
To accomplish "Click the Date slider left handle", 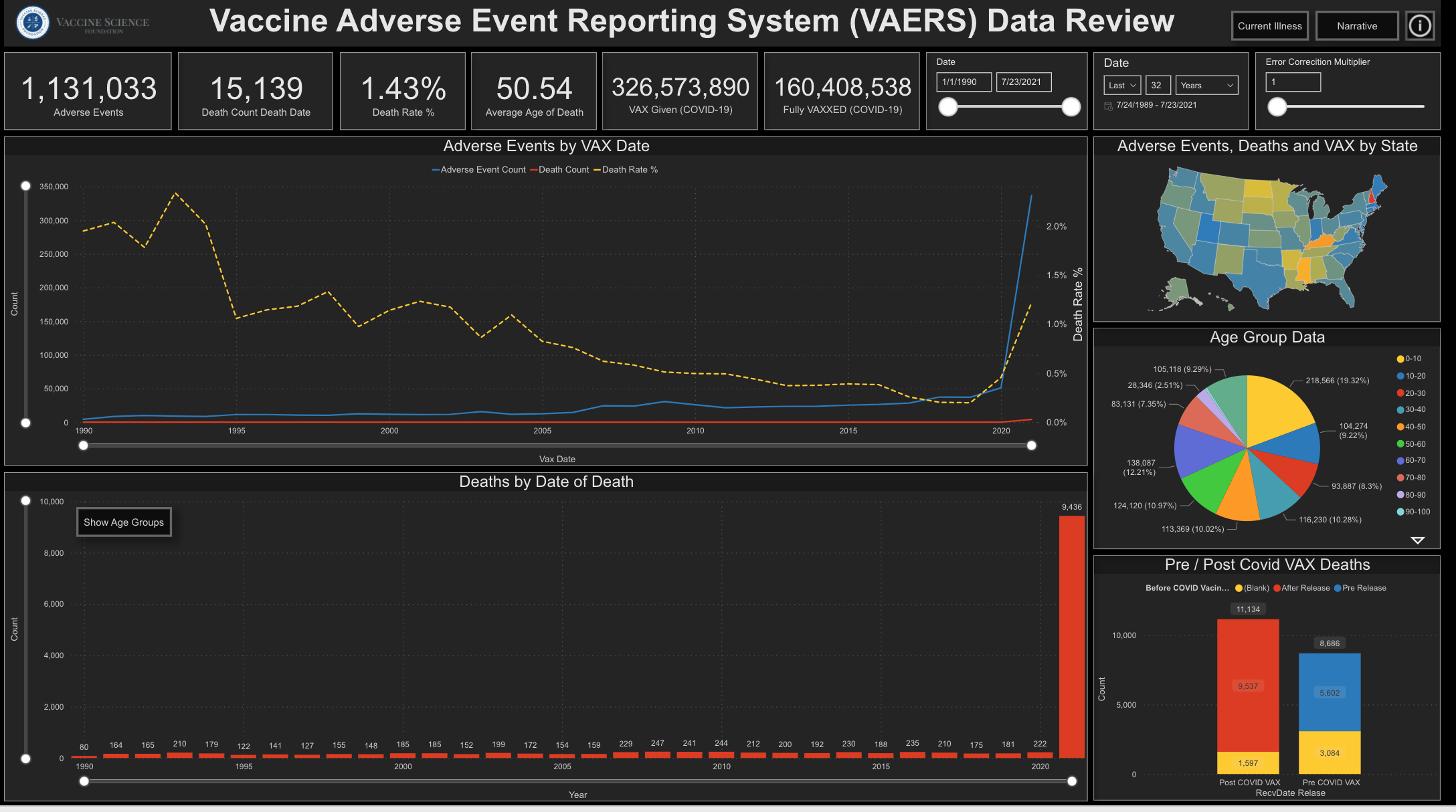I will point(948,107).
